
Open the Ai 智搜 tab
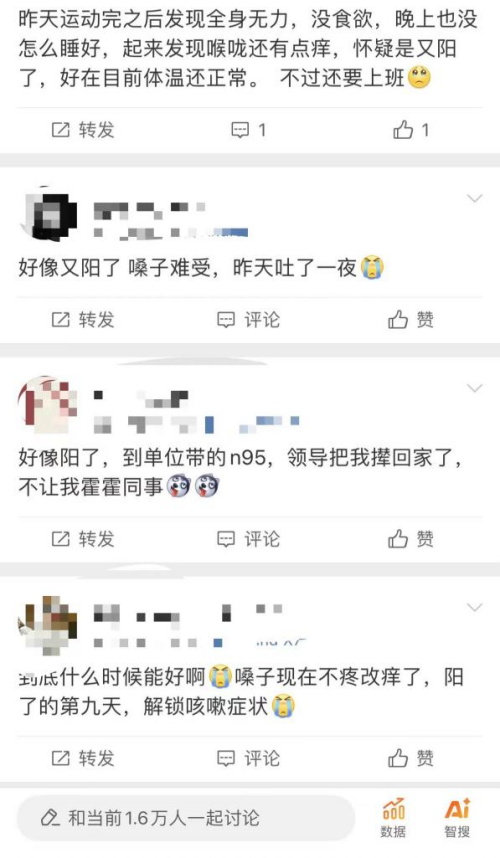[x=457, y=819]
